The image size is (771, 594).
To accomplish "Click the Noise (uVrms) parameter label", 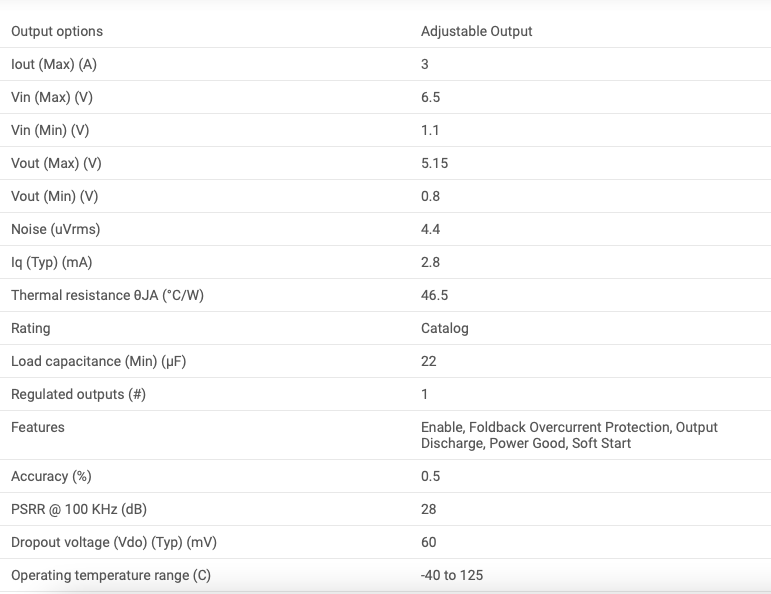I will [56, 229].
